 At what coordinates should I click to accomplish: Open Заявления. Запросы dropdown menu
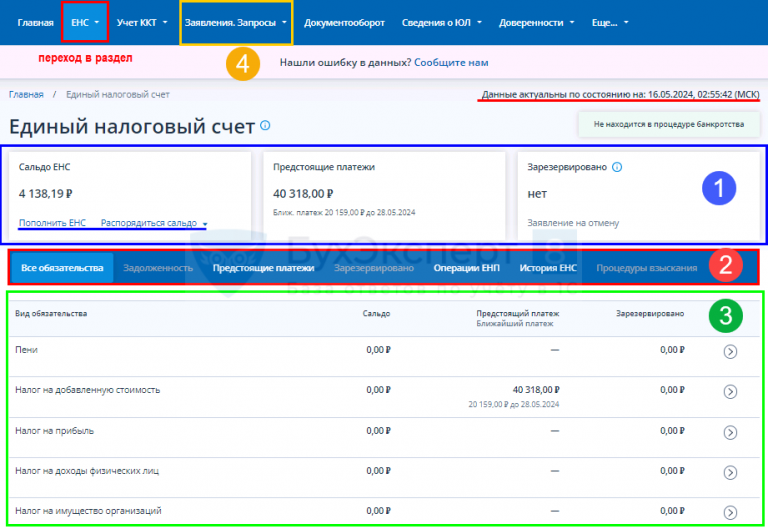point(236,23)
